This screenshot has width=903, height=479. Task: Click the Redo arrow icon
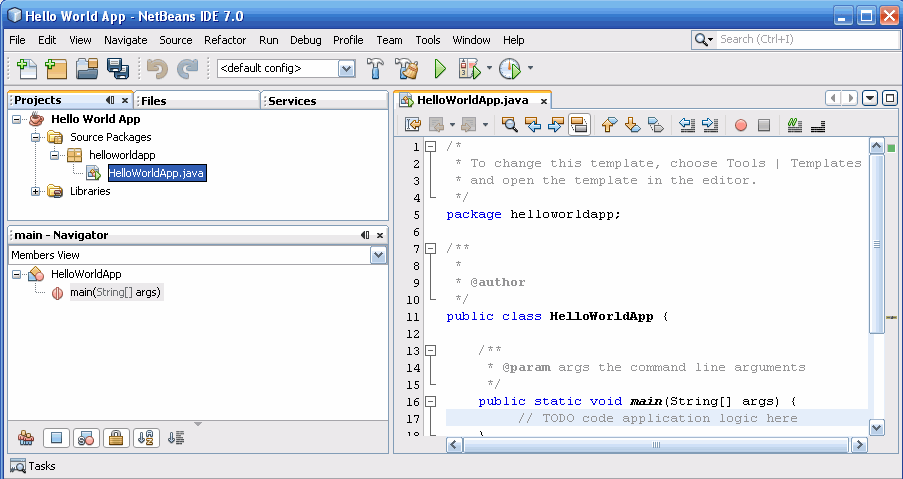[x=187, y=69]
